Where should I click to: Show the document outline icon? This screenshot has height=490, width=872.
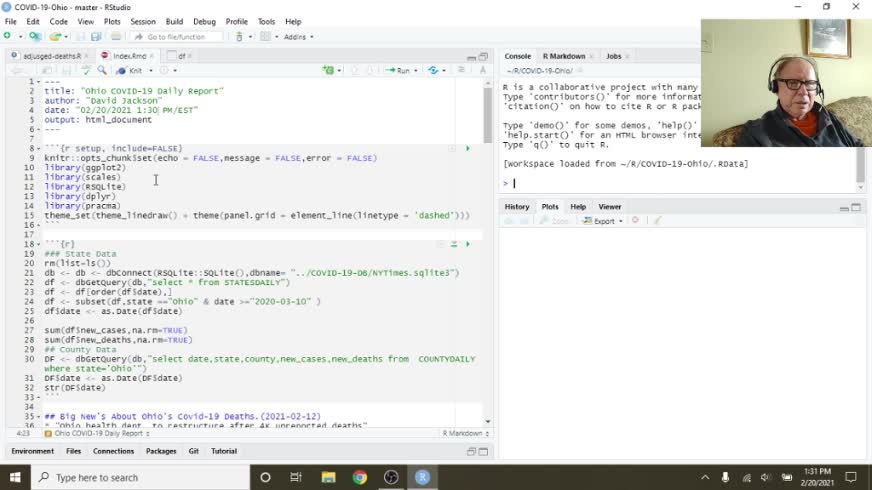[461, 70]
